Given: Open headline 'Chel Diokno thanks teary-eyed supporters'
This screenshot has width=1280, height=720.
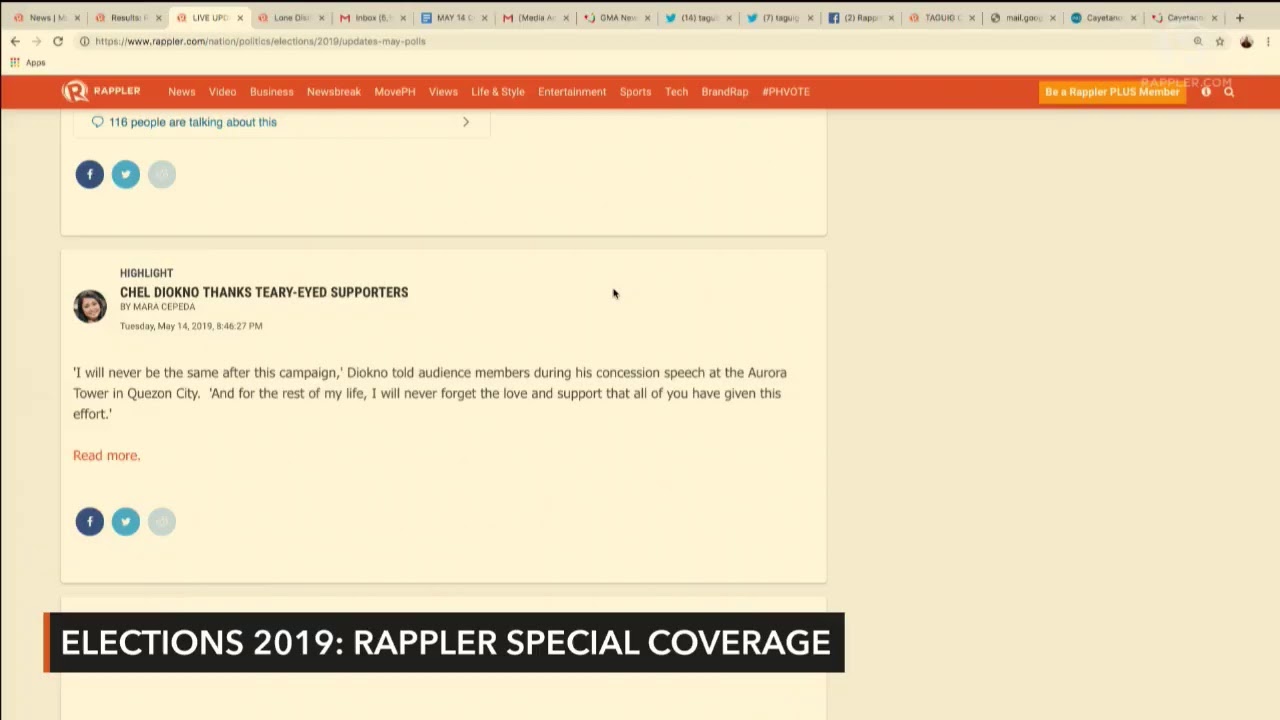Looking at the screenshot, I should (x=264, y=292).
